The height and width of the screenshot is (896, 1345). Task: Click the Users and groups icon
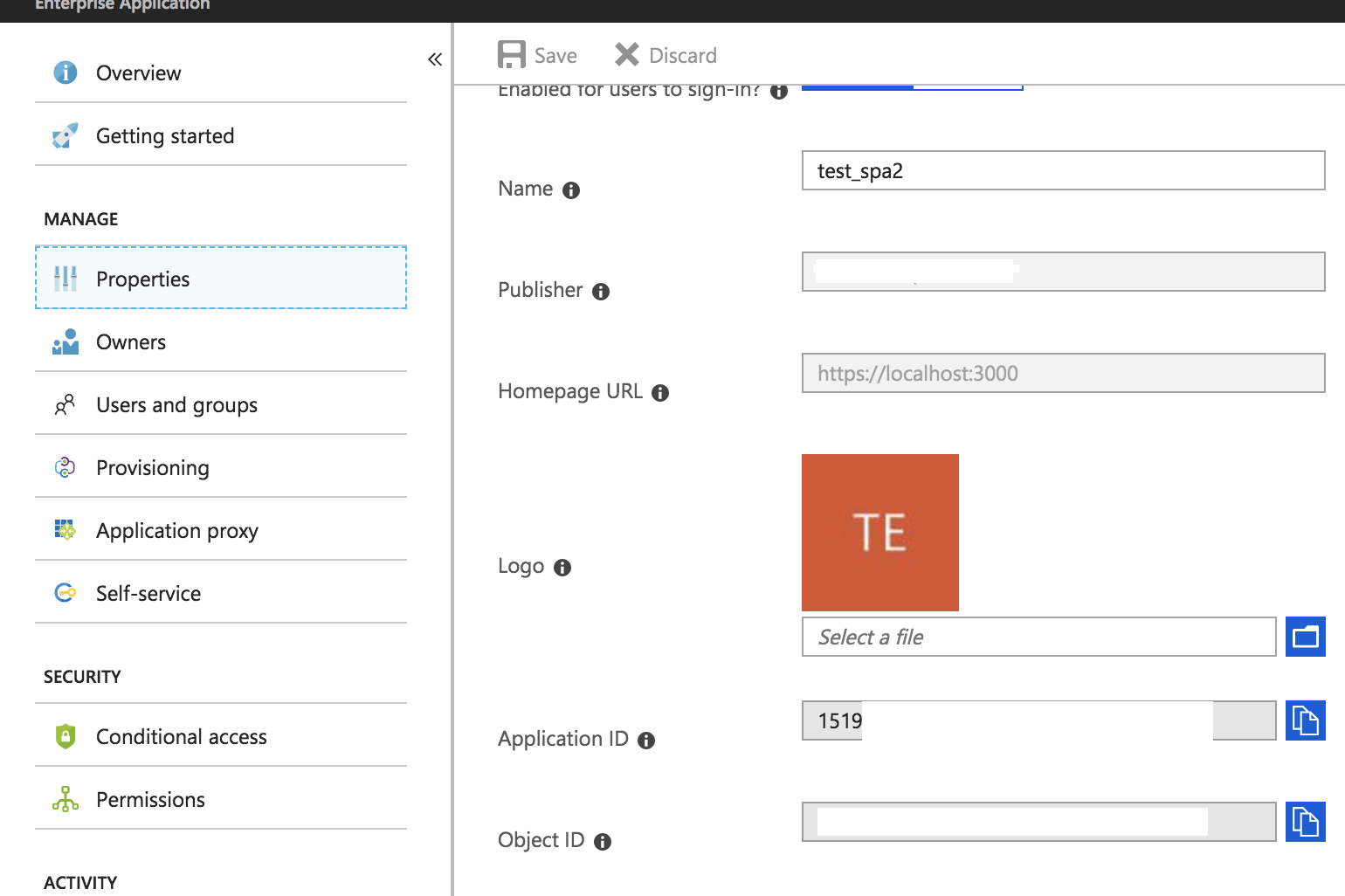point(66,404)
